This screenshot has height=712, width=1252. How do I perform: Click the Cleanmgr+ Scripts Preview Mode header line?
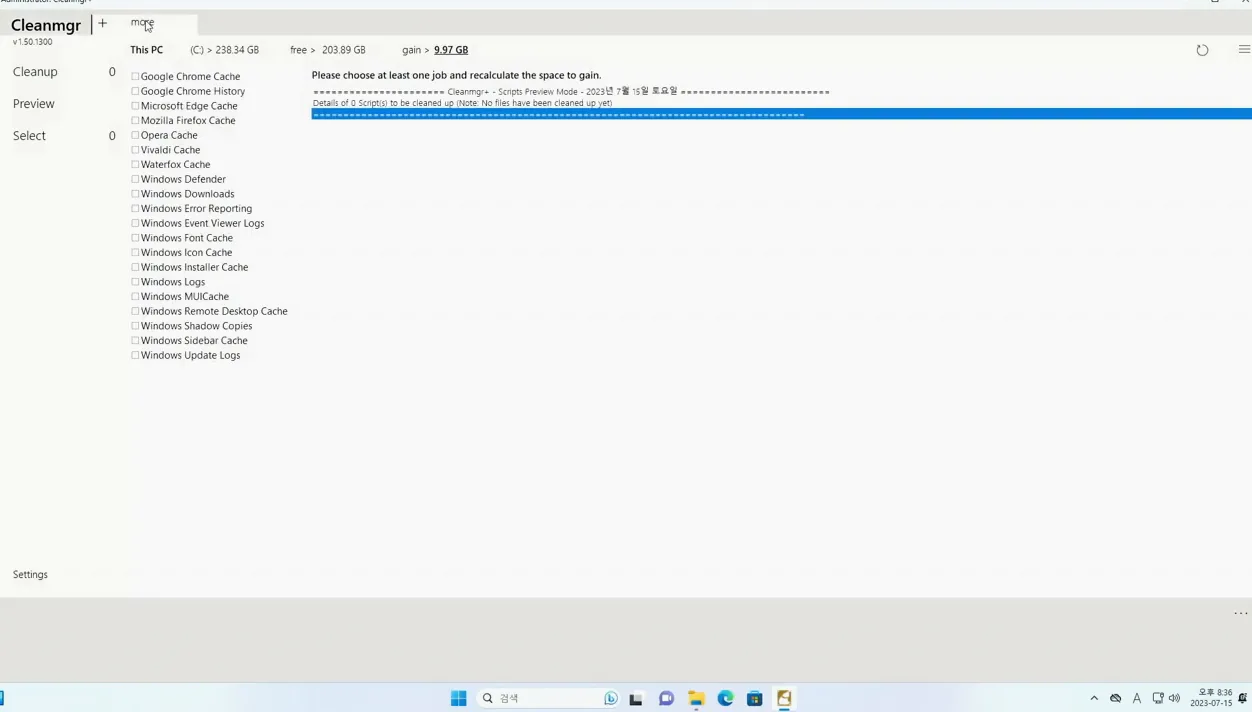pos(571,91)
